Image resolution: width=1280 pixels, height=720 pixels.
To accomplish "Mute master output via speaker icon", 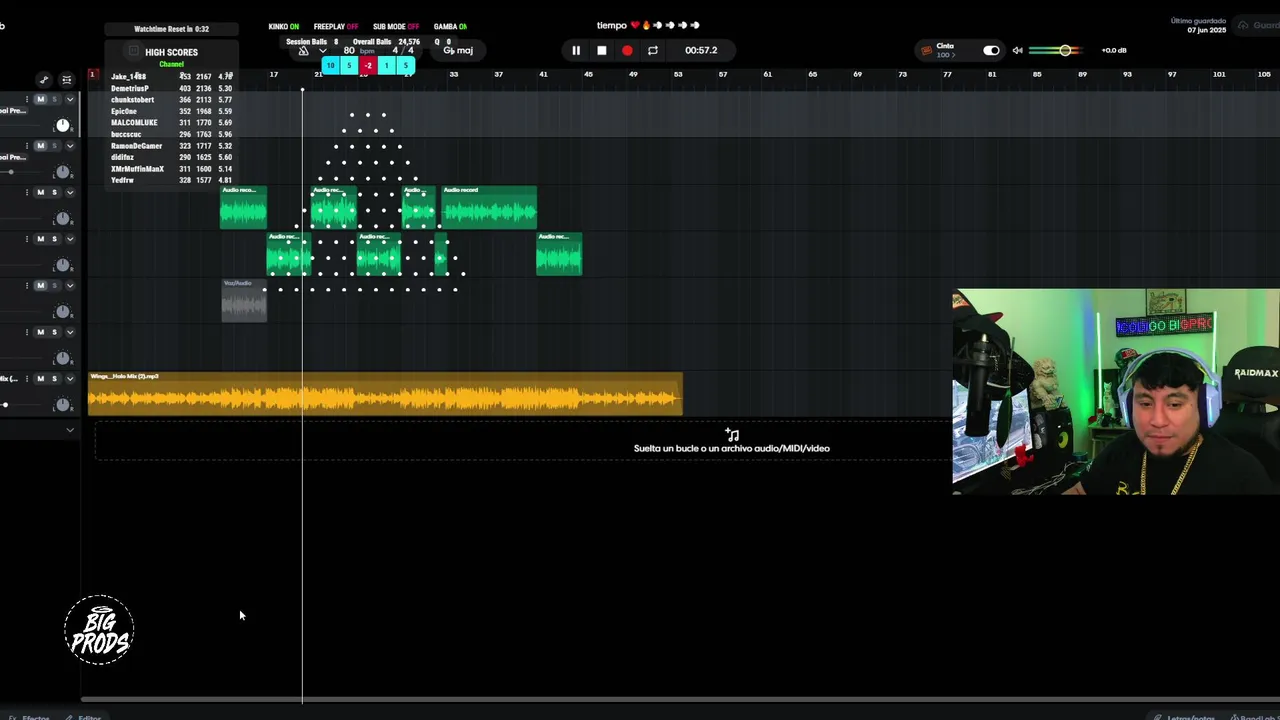I will (1017, 50).
